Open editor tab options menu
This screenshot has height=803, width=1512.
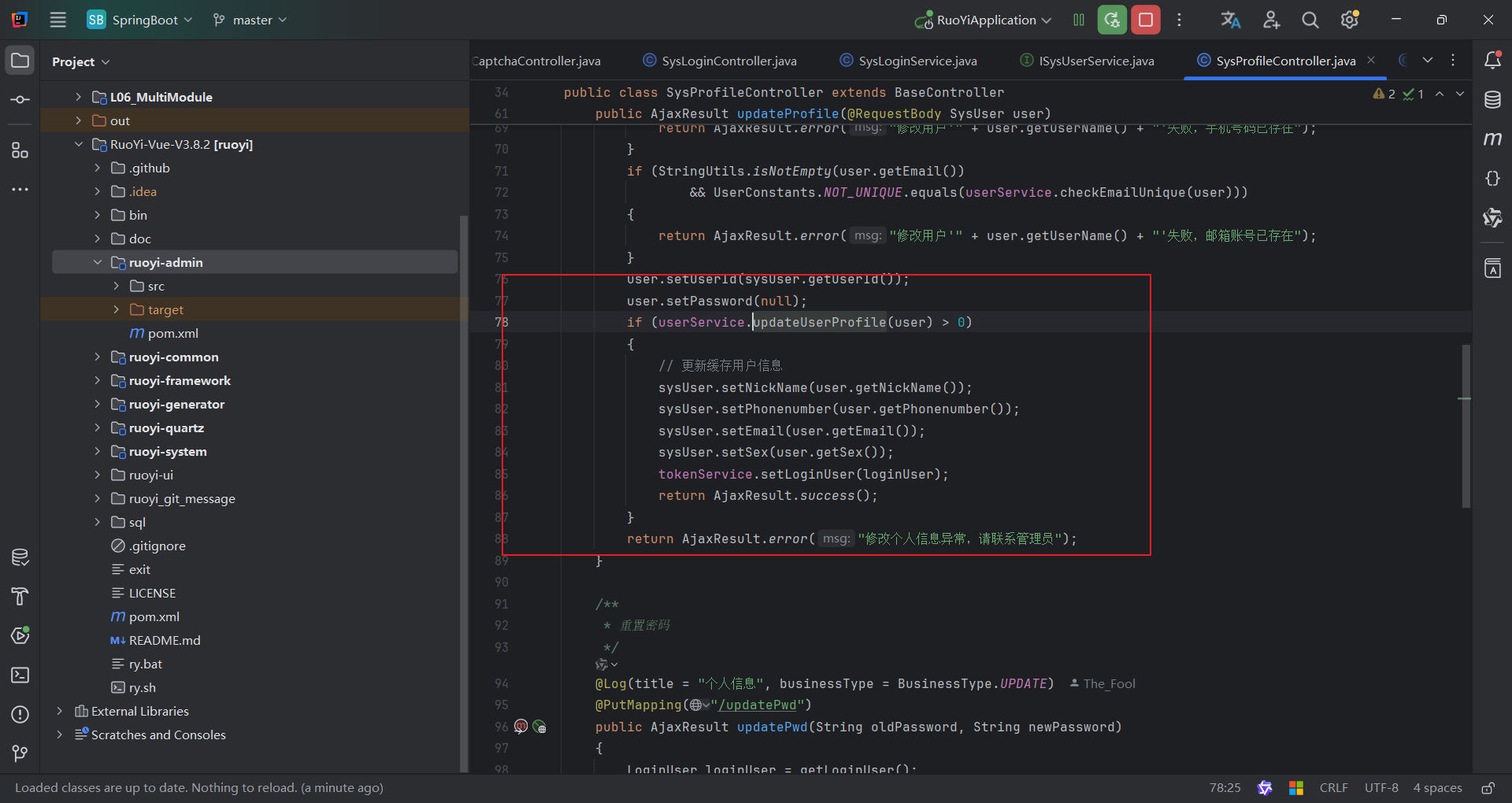[1453, 60]
